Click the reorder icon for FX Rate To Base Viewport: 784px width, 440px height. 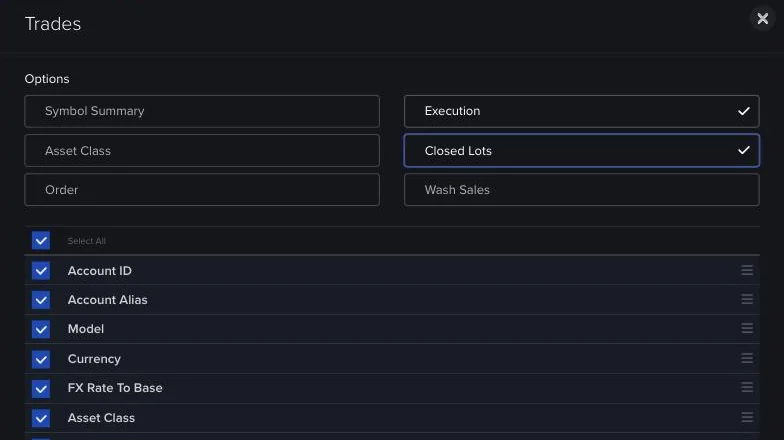(x=747, y=387)
